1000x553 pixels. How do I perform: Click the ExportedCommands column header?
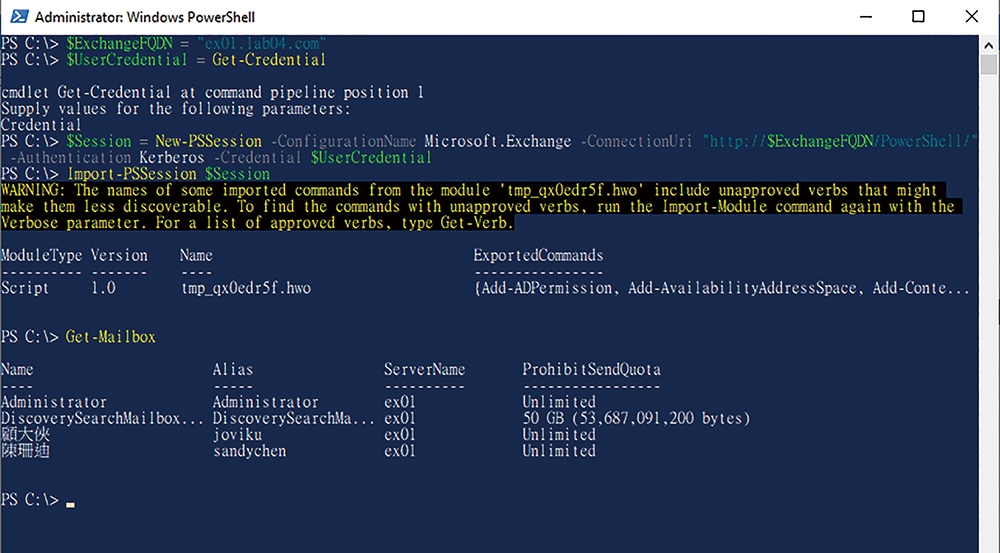pos(538,255)
